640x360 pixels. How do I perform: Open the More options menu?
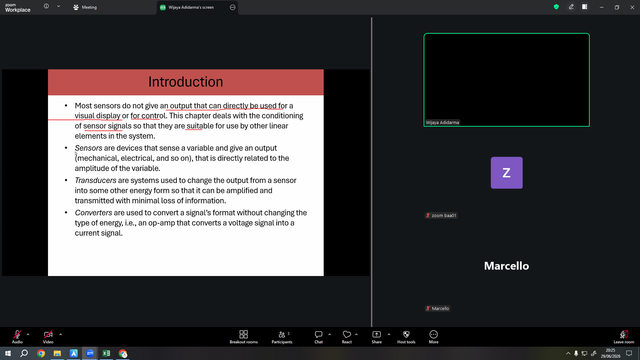click(433, 337)
